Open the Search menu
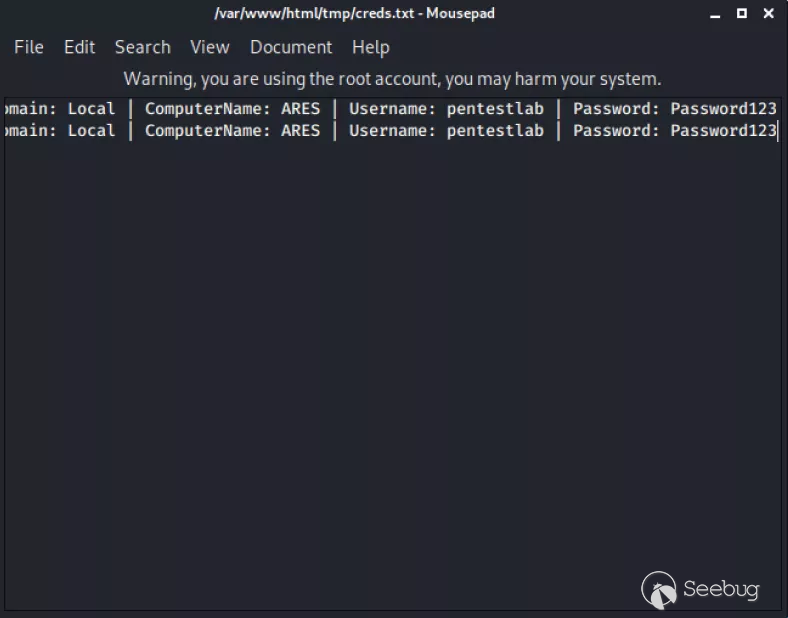 click(142, 47)
